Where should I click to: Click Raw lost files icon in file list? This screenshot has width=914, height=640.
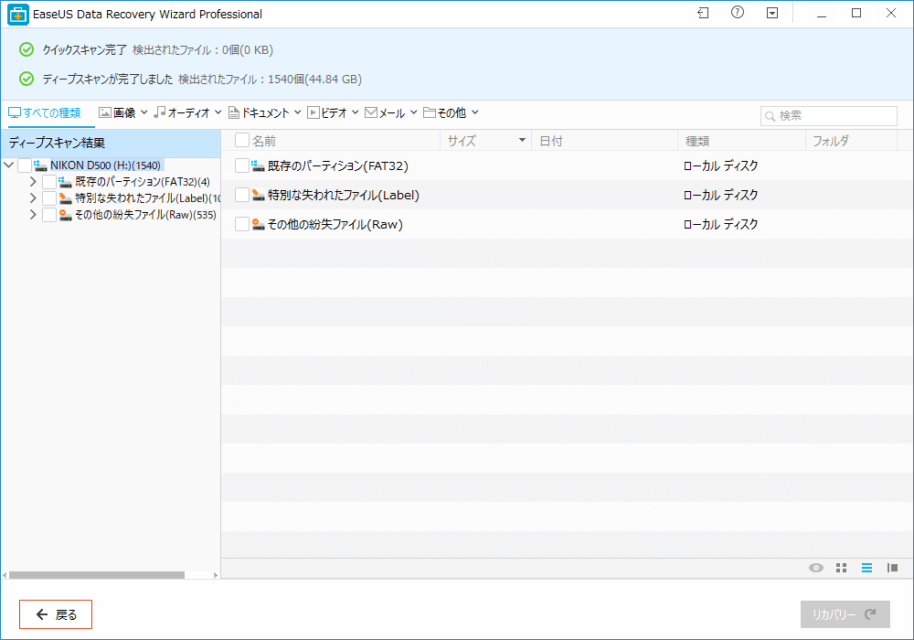(258, 224)
